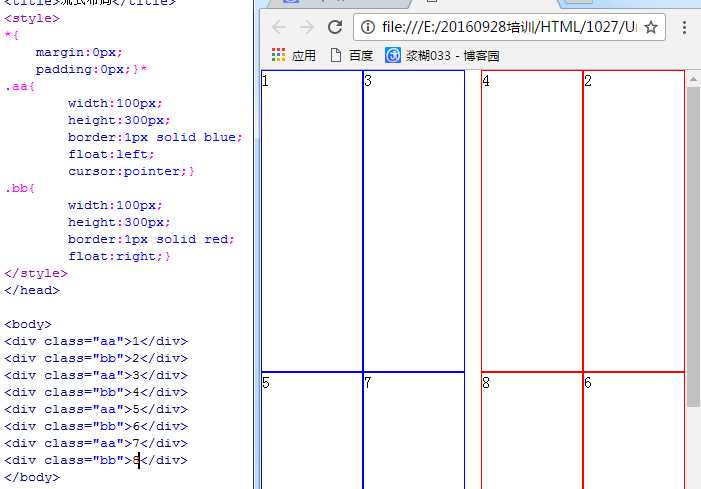Click the code line div class="aa">1

[x=96, y=341]
